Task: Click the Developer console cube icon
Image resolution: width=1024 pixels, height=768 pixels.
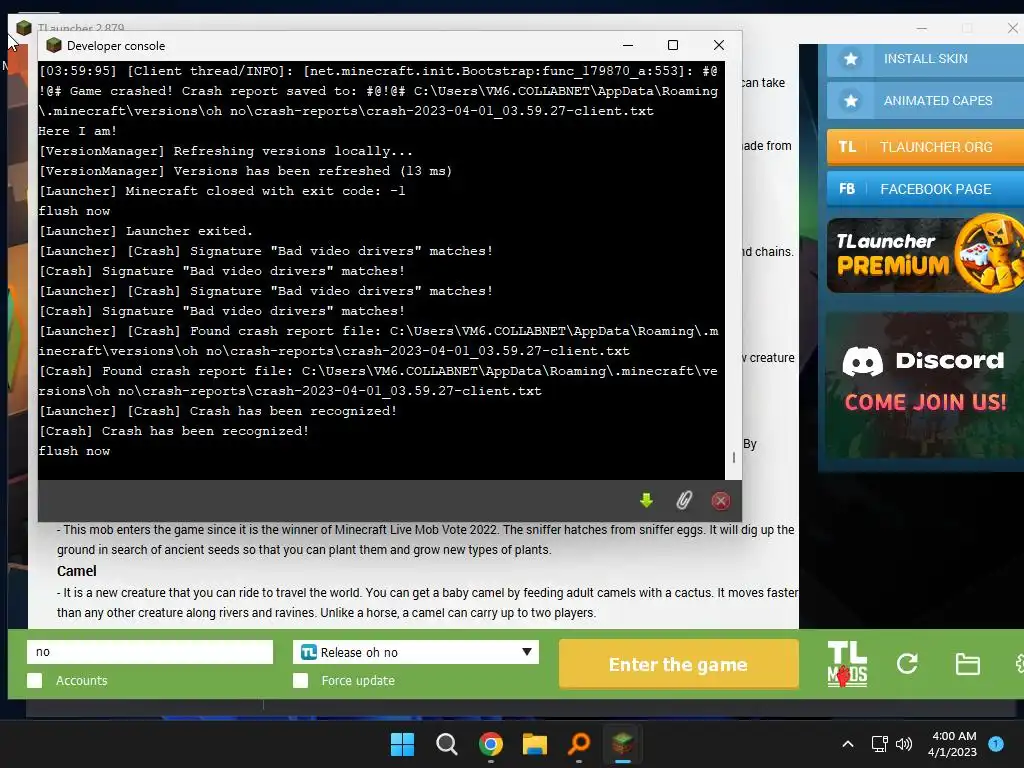Action: pos(54,45)
